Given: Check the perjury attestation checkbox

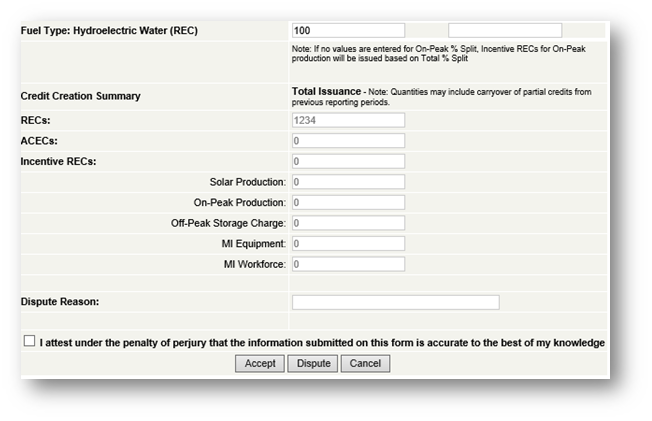Looking at the screenshot, I should pyautogui.click(x=29, y=341).
